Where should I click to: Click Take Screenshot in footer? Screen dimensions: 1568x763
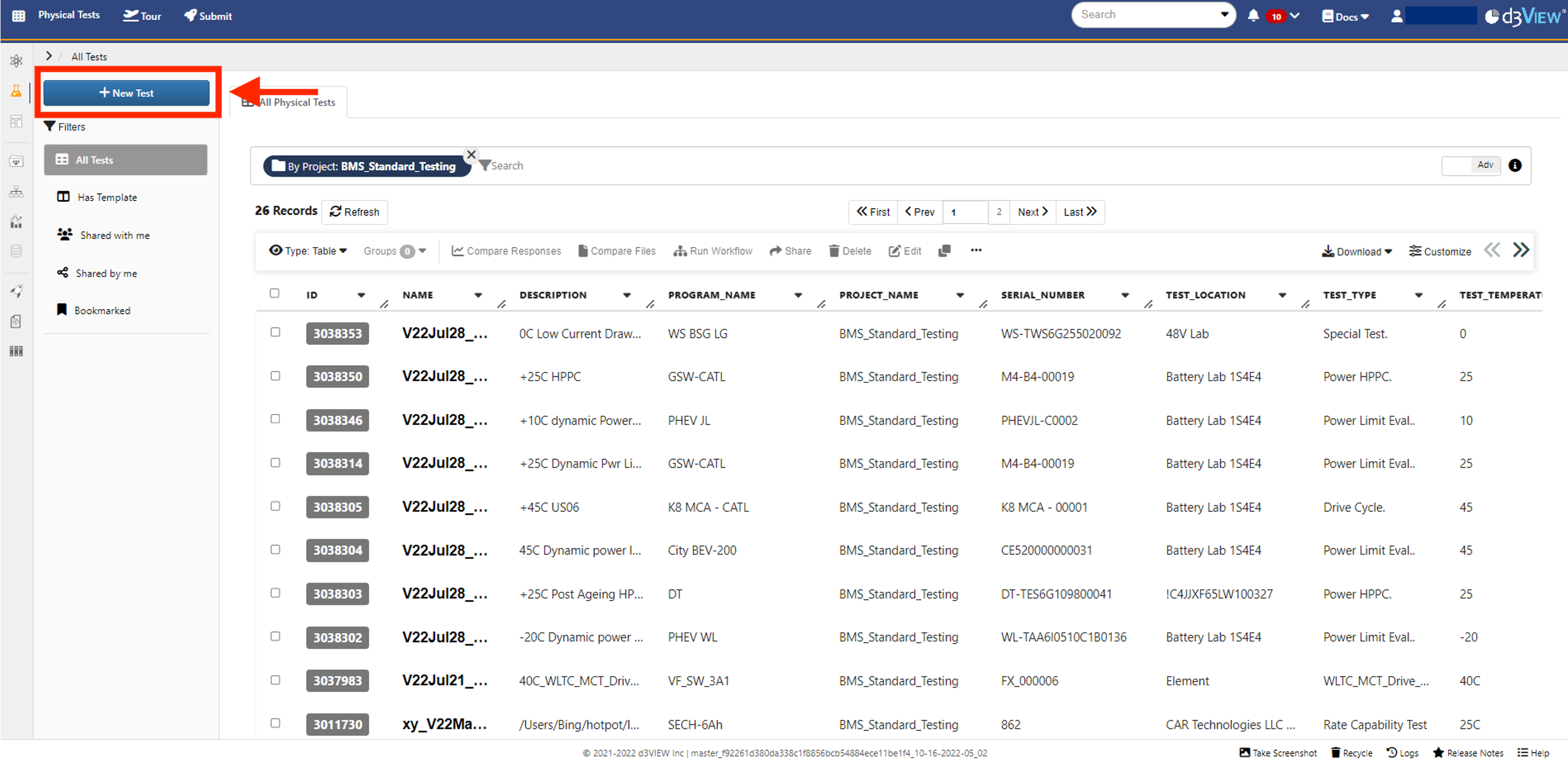(x=1278, y=753)
